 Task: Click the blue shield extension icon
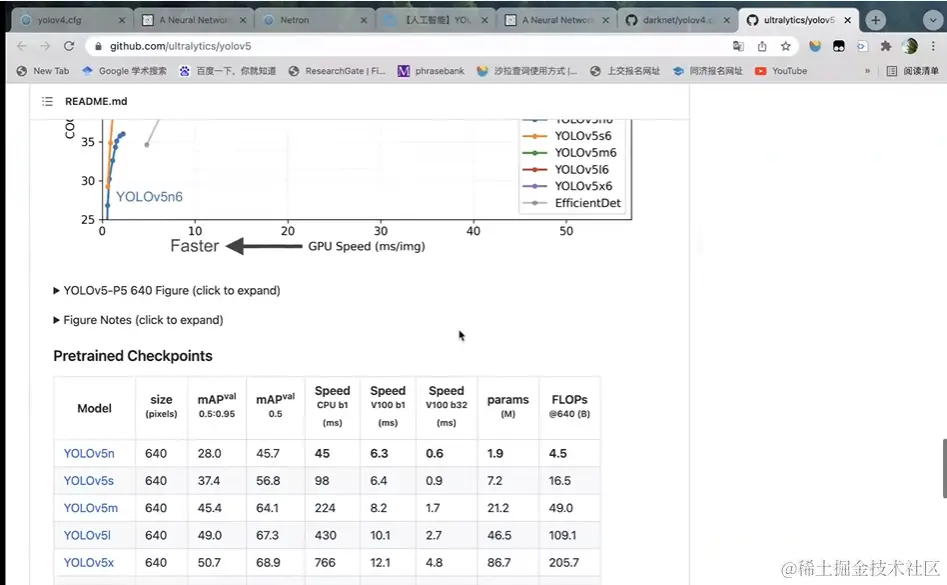815,46
